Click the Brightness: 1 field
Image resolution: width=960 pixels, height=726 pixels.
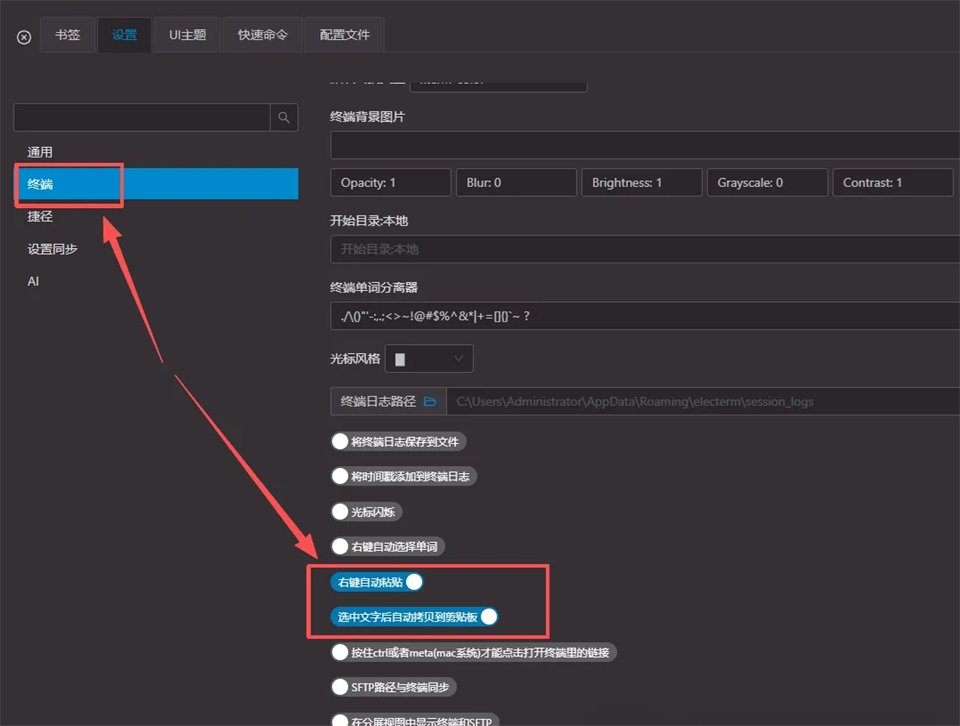[642, 182]
